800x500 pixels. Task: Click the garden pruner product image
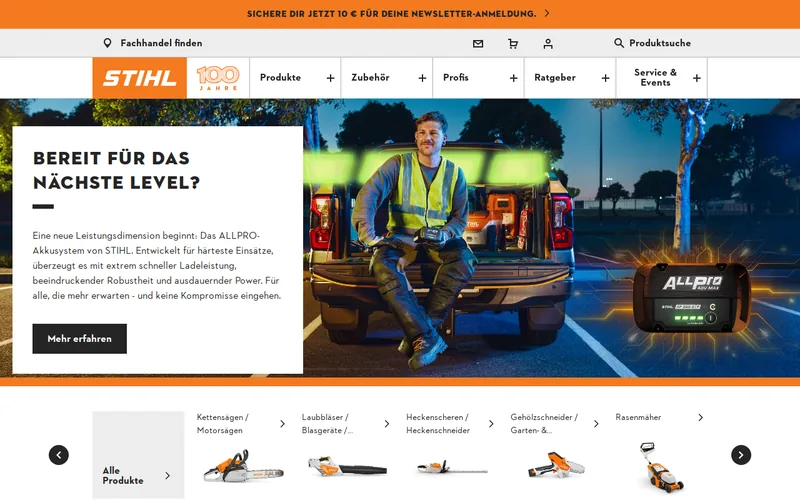(556, 464)
